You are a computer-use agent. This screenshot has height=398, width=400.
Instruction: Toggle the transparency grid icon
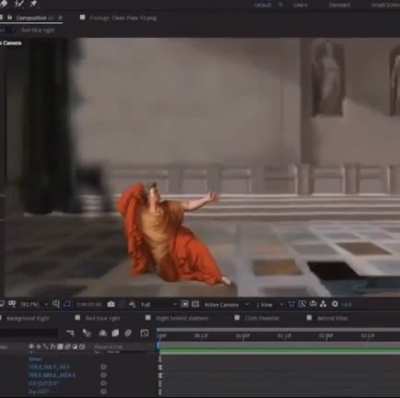[195, 304]
